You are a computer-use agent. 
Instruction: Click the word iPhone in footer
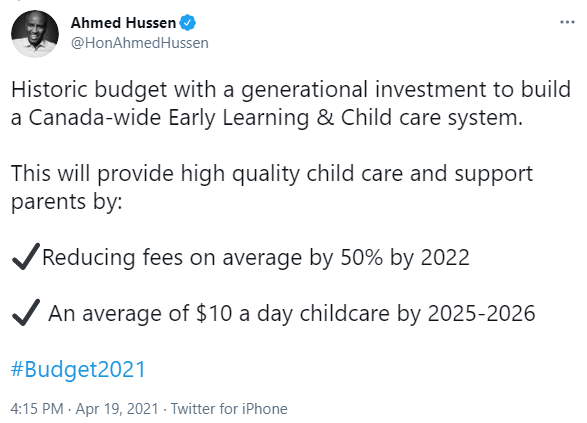265,409
